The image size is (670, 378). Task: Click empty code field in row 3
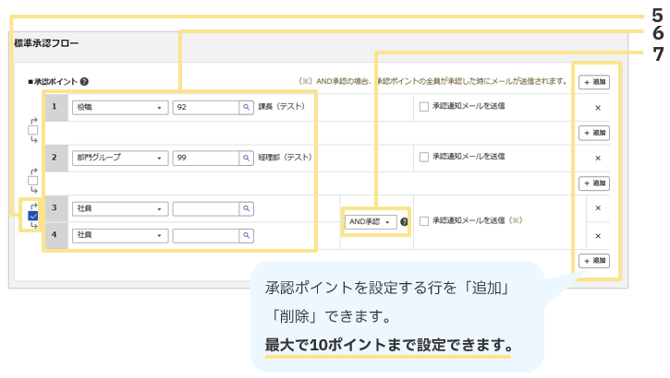[x=206, y=208]
